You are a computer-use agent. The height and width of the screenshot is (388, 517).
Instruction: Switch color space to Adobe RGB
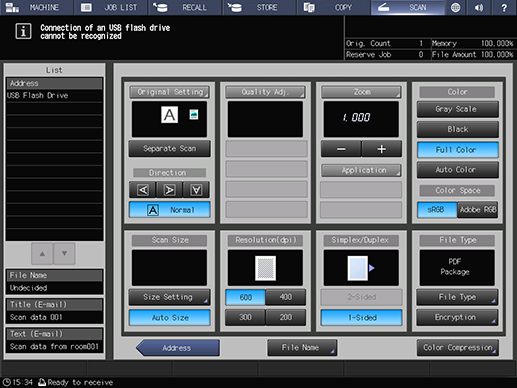tap(478, 210)
